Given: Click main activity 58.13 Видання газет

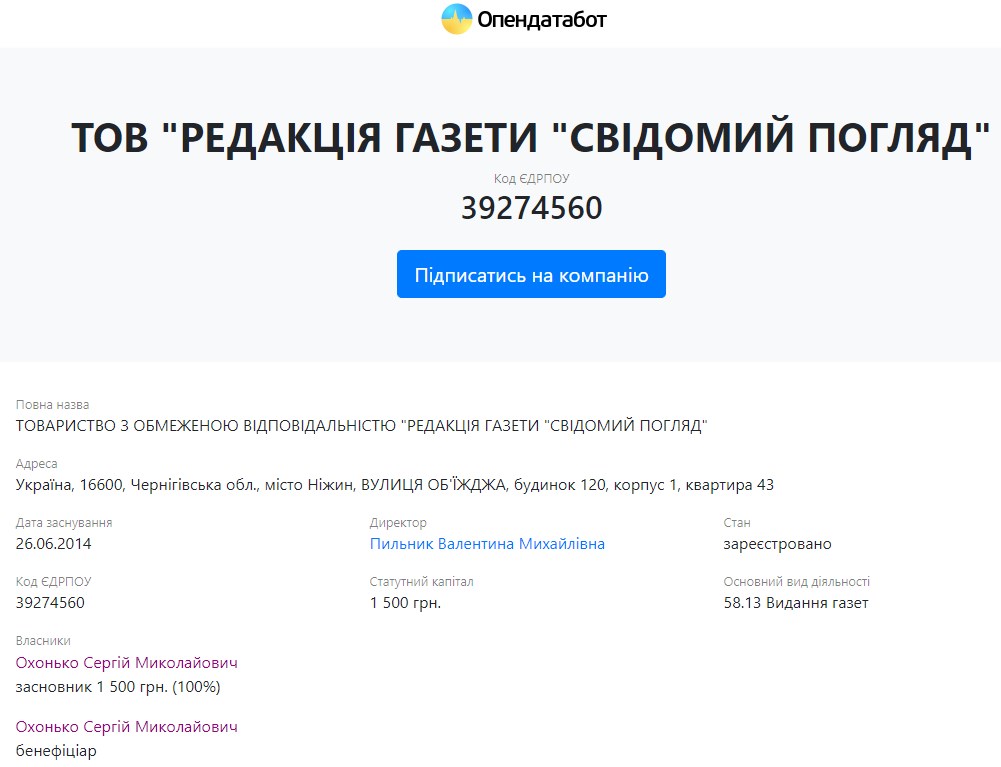Looking at the screenshot, I should [x=796, y=603].
